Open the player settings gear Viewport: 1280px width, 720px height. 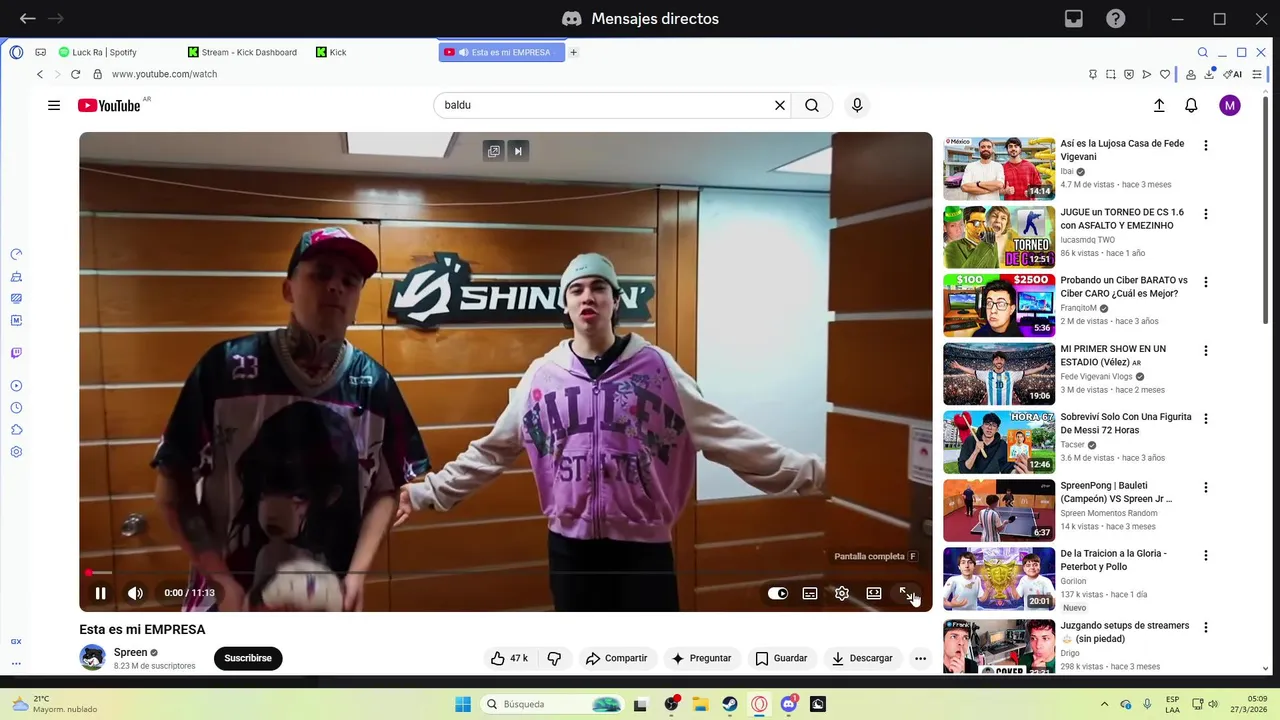pyautogui.click(x=842, y=593)
